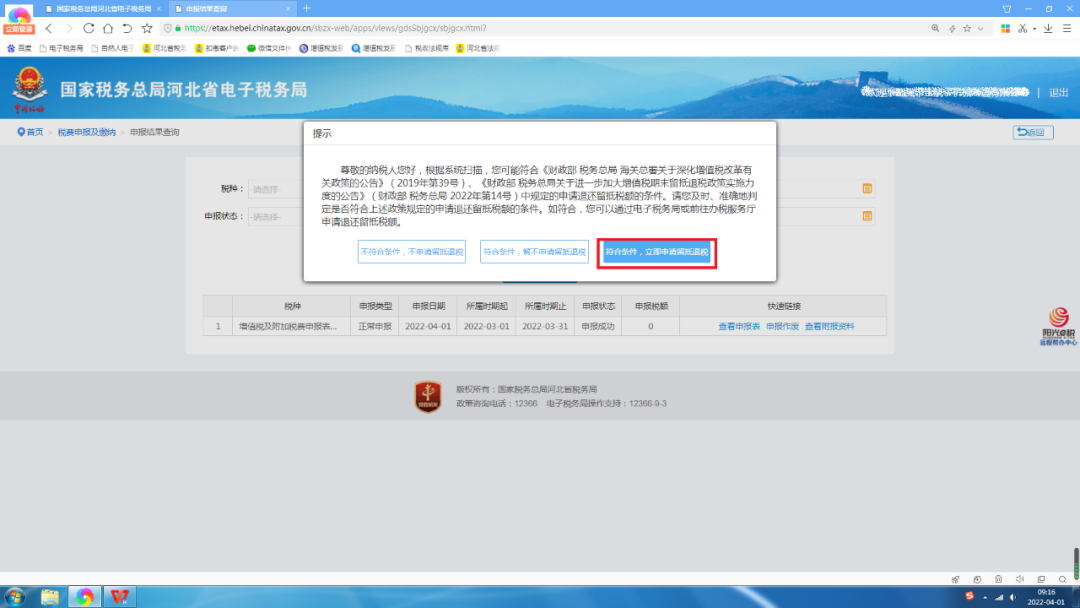The height and width of the screenshot is (608, 1080).
Task: Open the 微信文件 bookmark
Action: click(x=269, y=48)
